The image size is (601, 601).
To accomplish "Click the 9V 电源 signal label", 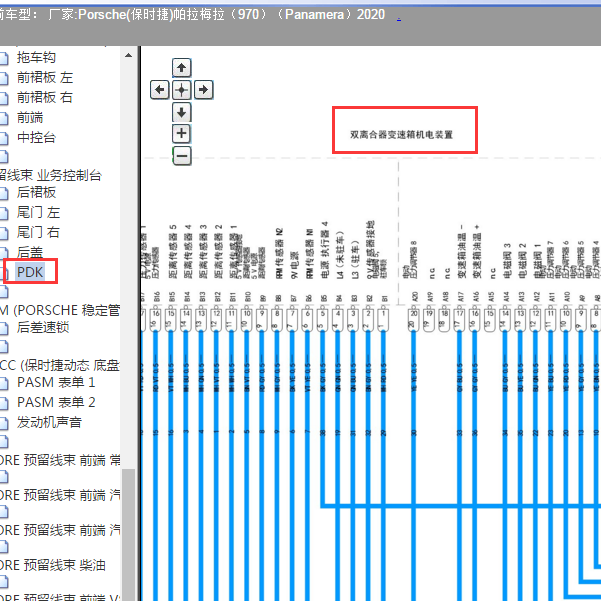I will (x=294, y=265).
